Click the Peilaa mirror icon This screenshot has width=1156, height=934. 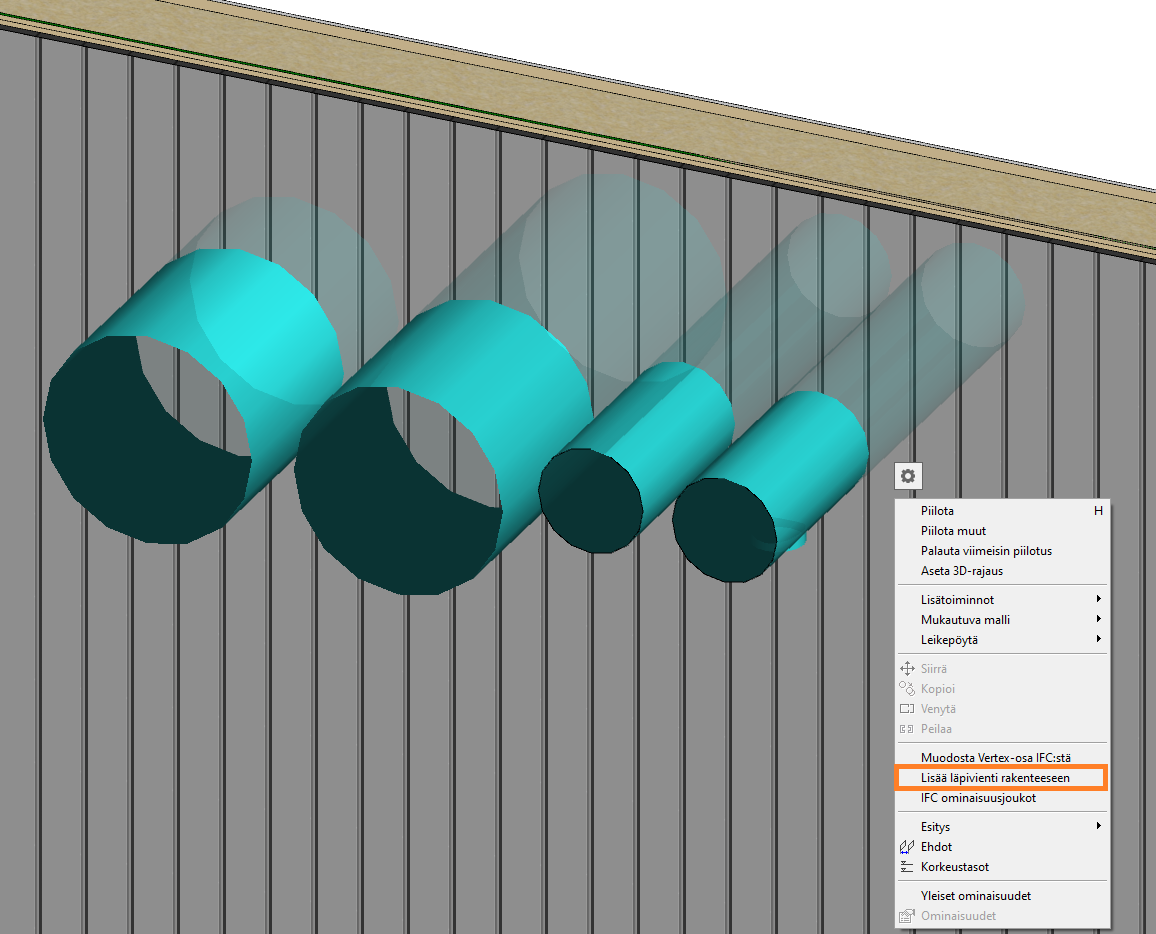(907, 729)
